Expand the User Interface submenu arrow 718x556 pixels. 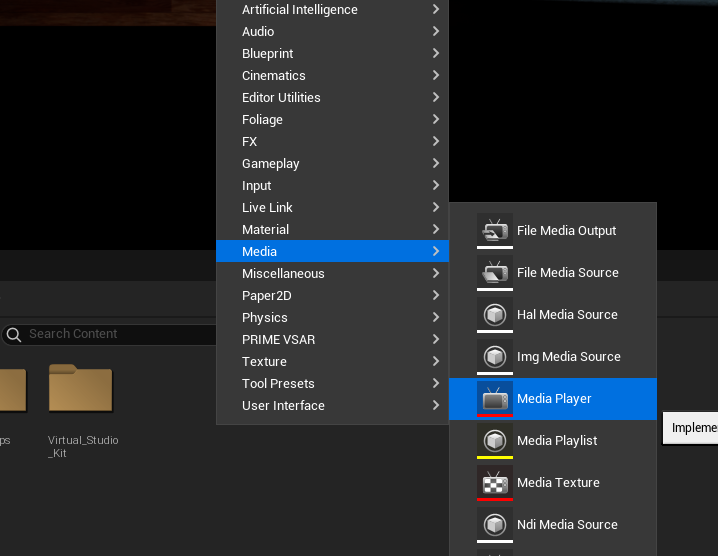[436, 406]
